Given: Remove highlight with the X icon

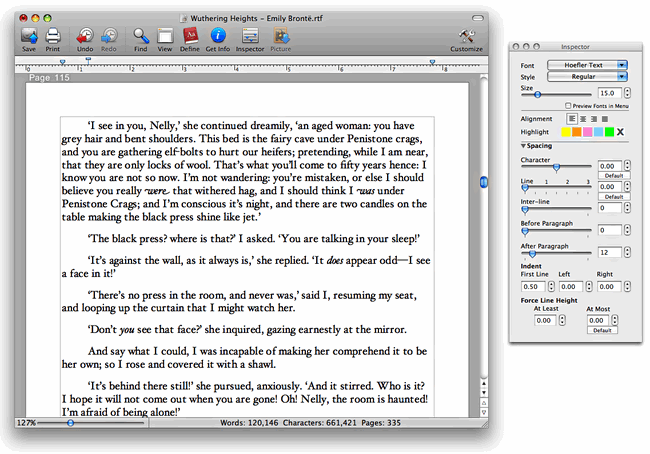Looking at the screenshot, I should [x=620, y=132].
